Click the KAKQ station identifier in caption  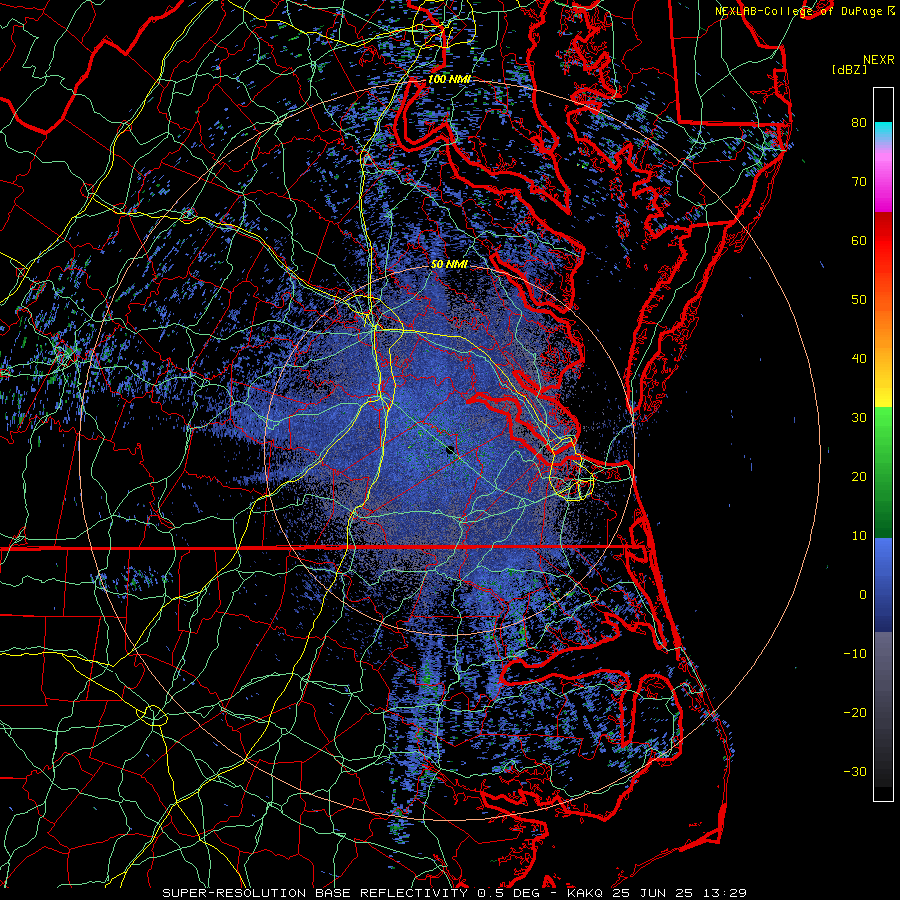point(586,893)
